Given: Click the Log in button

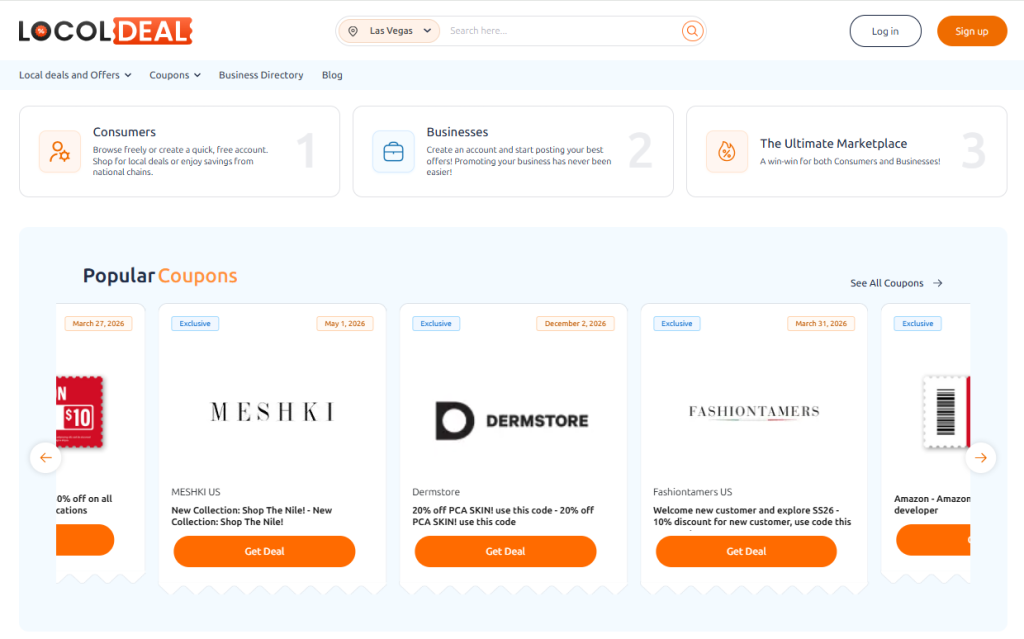Looking at the screenshot, I should click(885, 31).
